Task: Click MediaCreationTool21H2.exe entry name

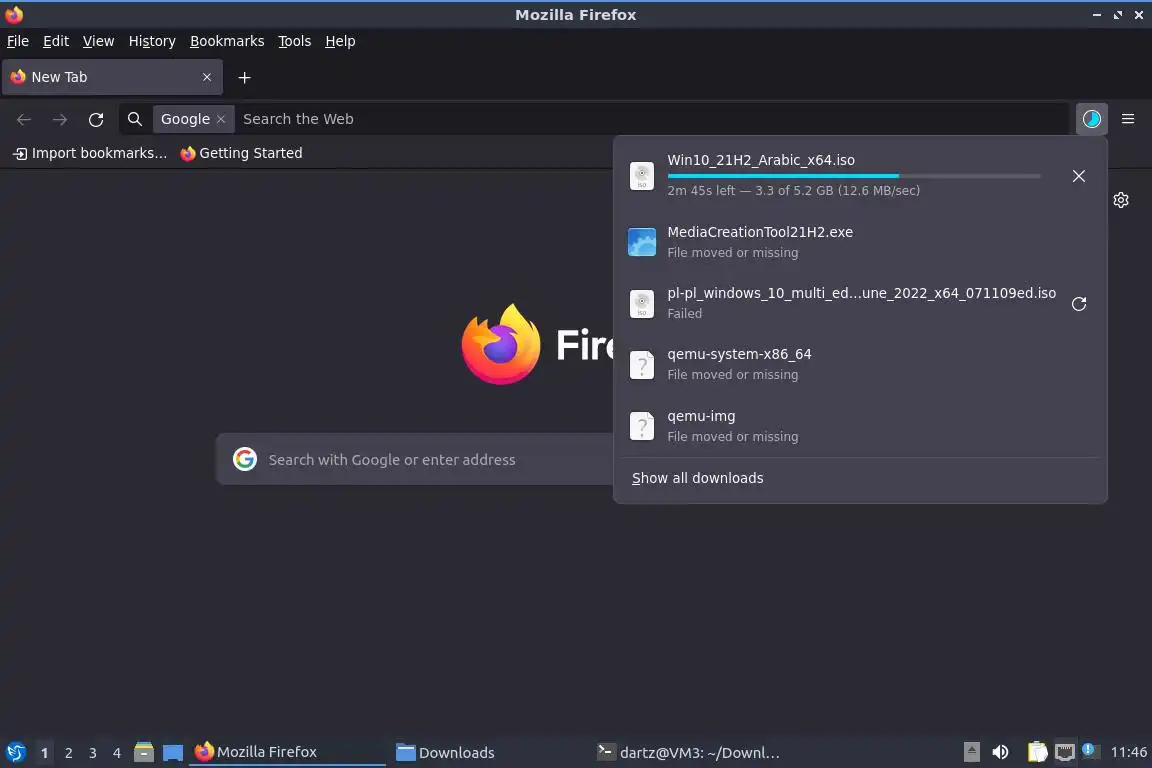Action: (760, 232)
